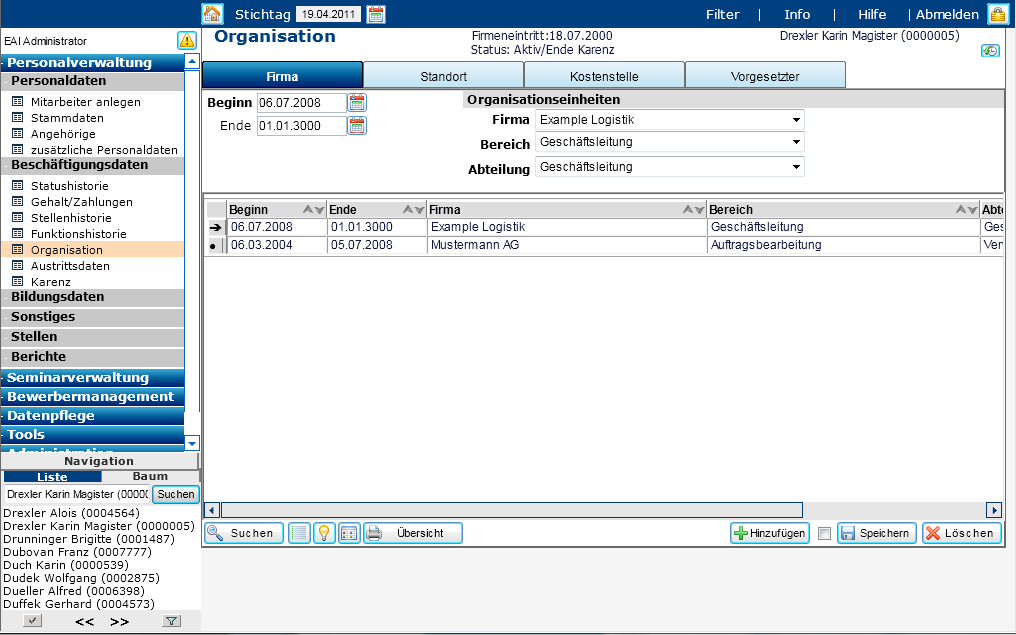Click the sidebar scroll up arrow

192,62
